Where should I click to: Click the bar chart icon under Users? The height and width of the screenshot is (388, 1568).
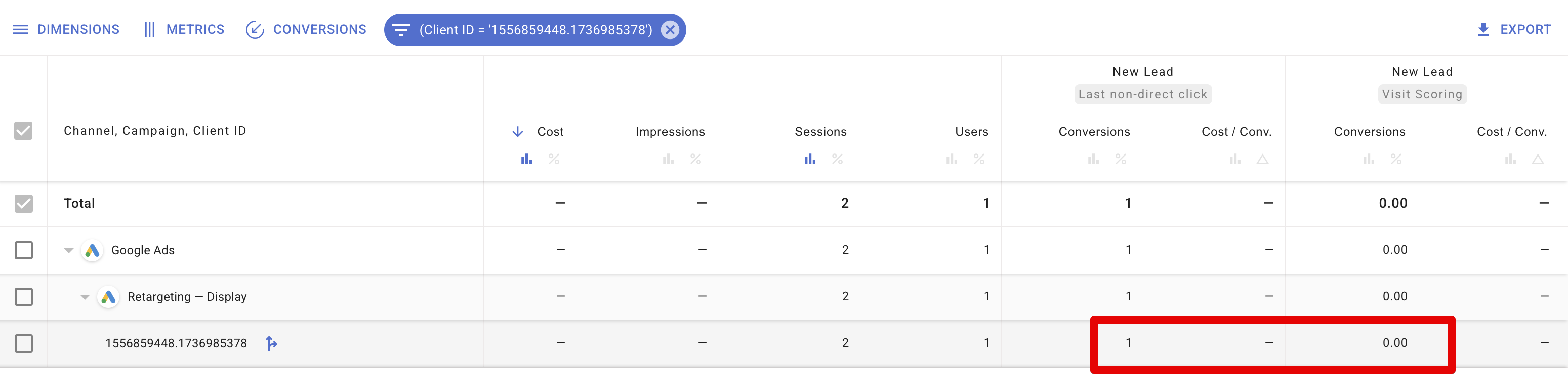click(952, 160)
